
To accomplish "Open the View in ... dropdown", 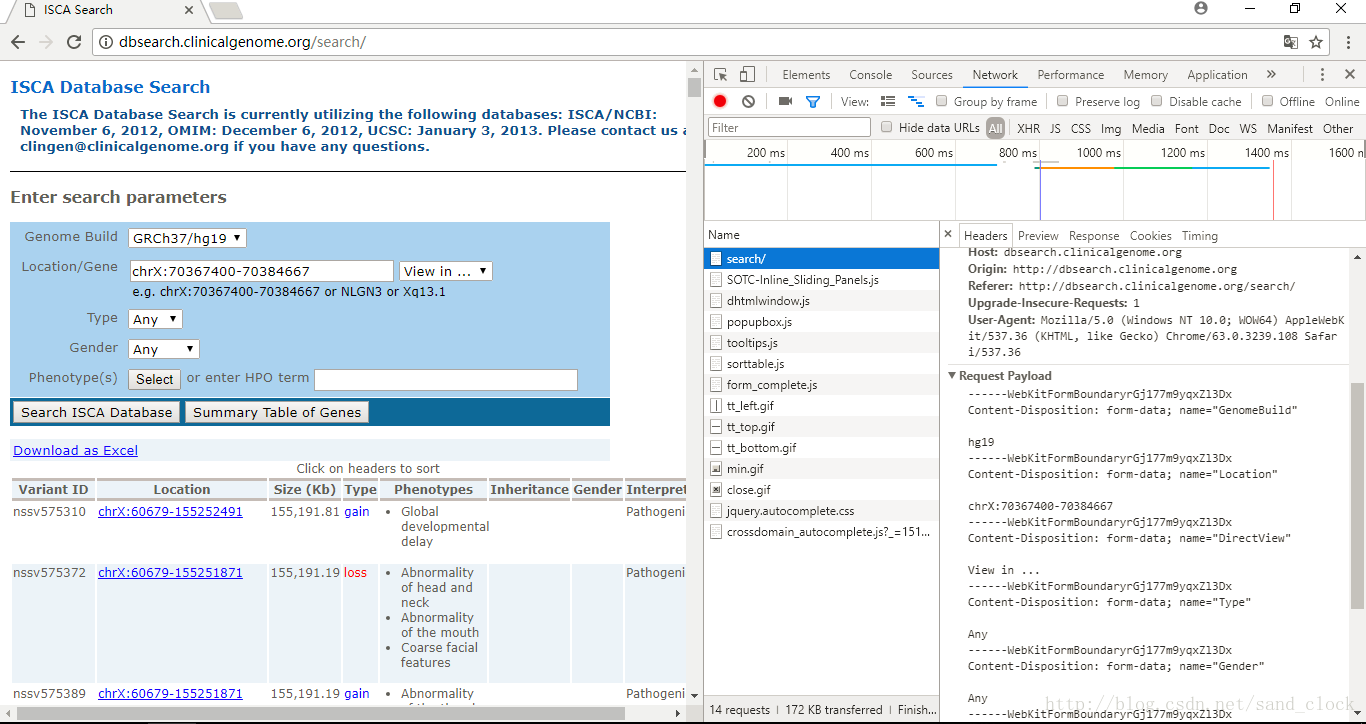I will pos(445,271).
